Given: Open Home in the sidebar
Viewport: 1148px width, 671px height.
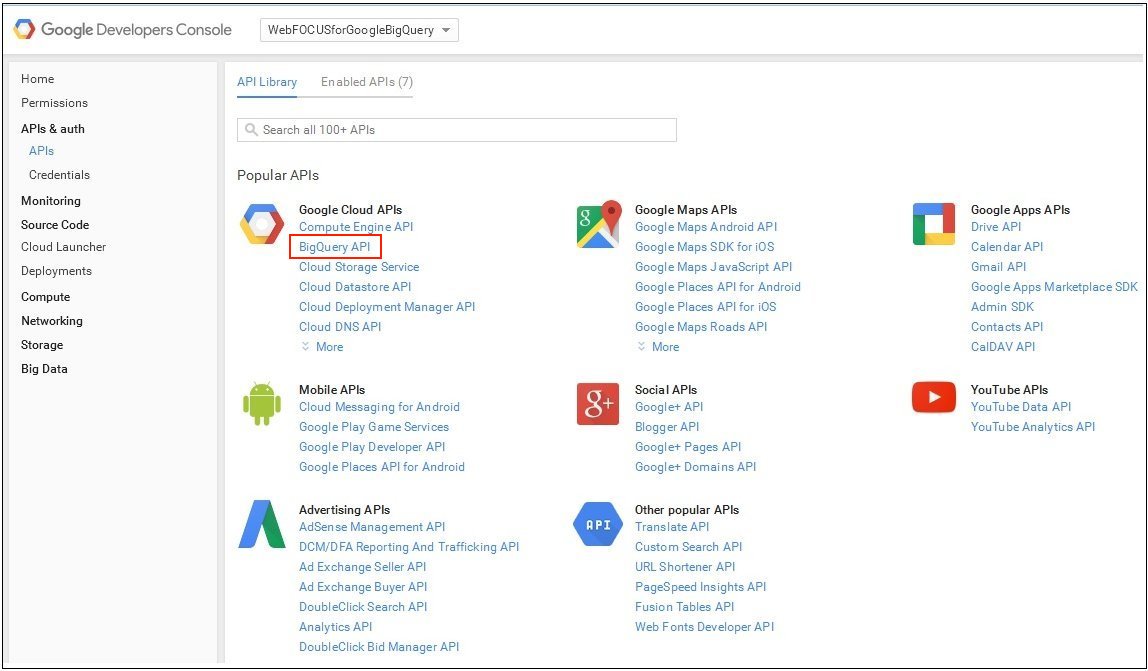Looking at the screenshot, I should click(x=37, y=79).
